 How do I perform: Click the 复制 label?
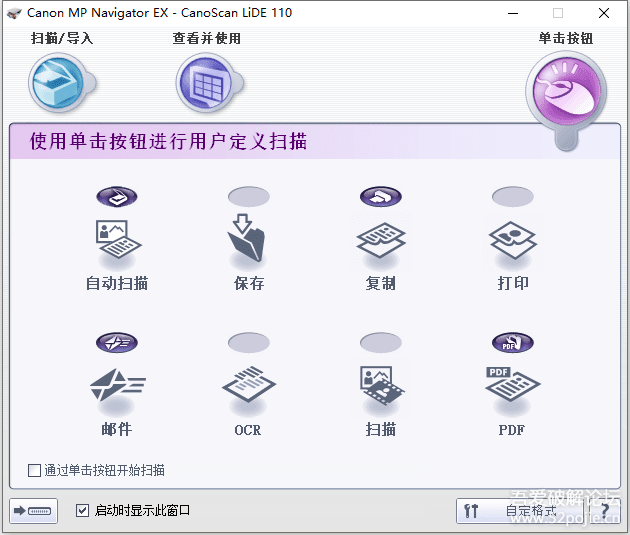[380, 283]
